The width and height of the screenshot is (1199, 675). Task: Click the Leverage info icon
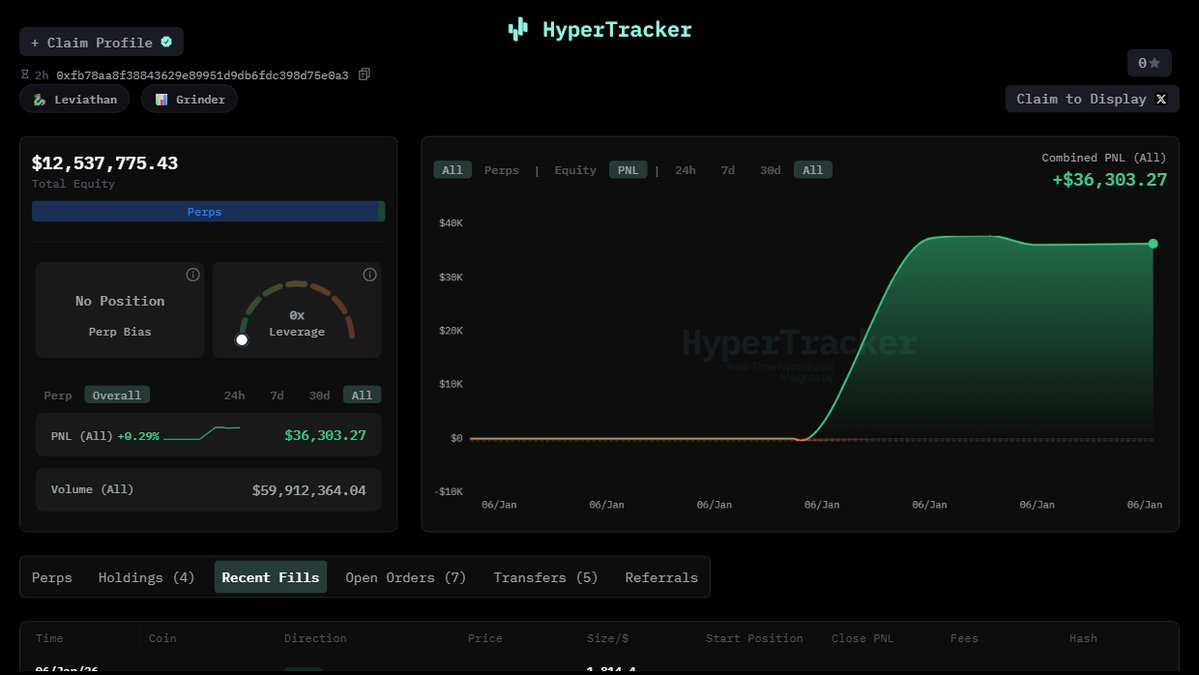(370, 275)
